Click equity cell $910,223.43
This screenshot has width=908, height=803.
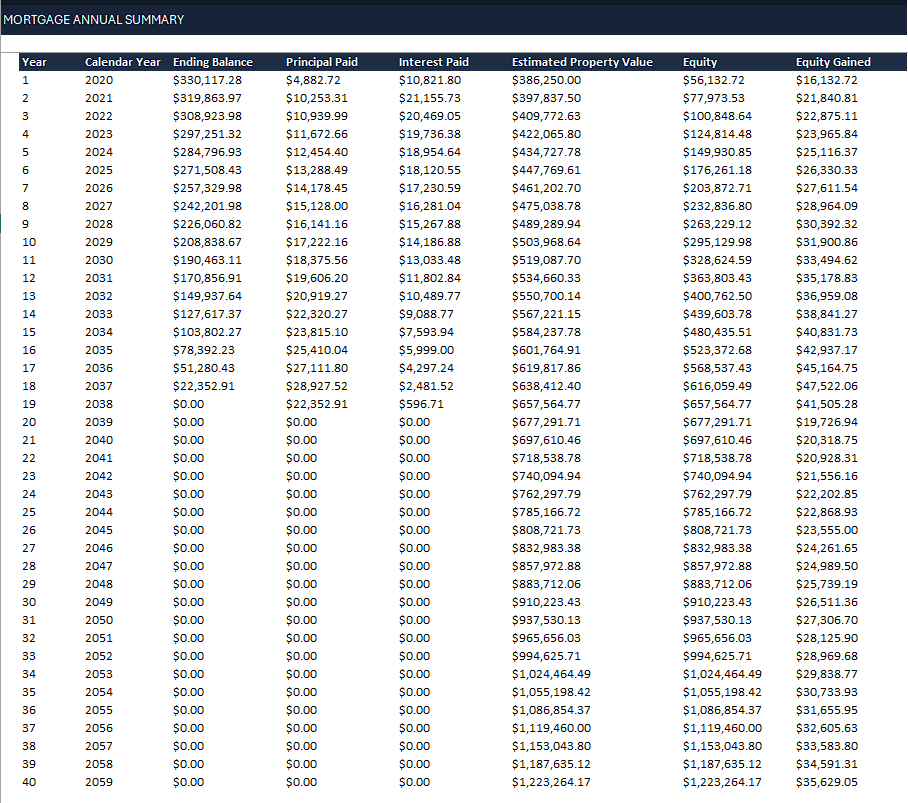[717, 602]
